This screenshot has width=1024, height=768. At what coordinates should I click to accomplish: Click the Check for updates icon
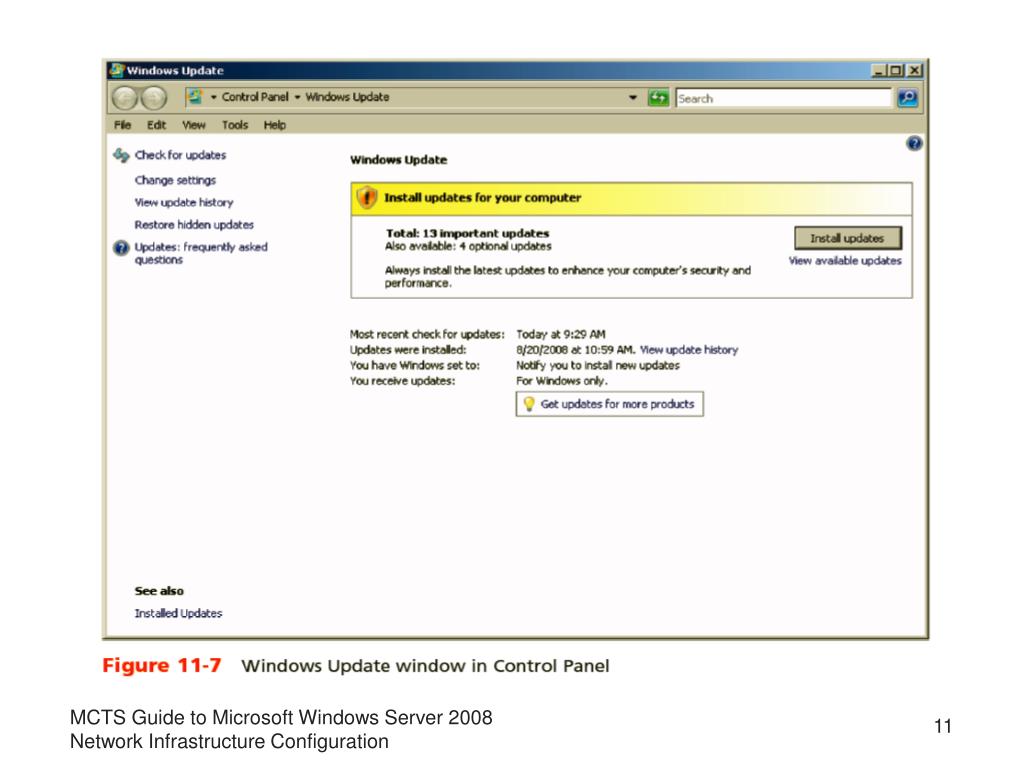[x=121, y=155]
